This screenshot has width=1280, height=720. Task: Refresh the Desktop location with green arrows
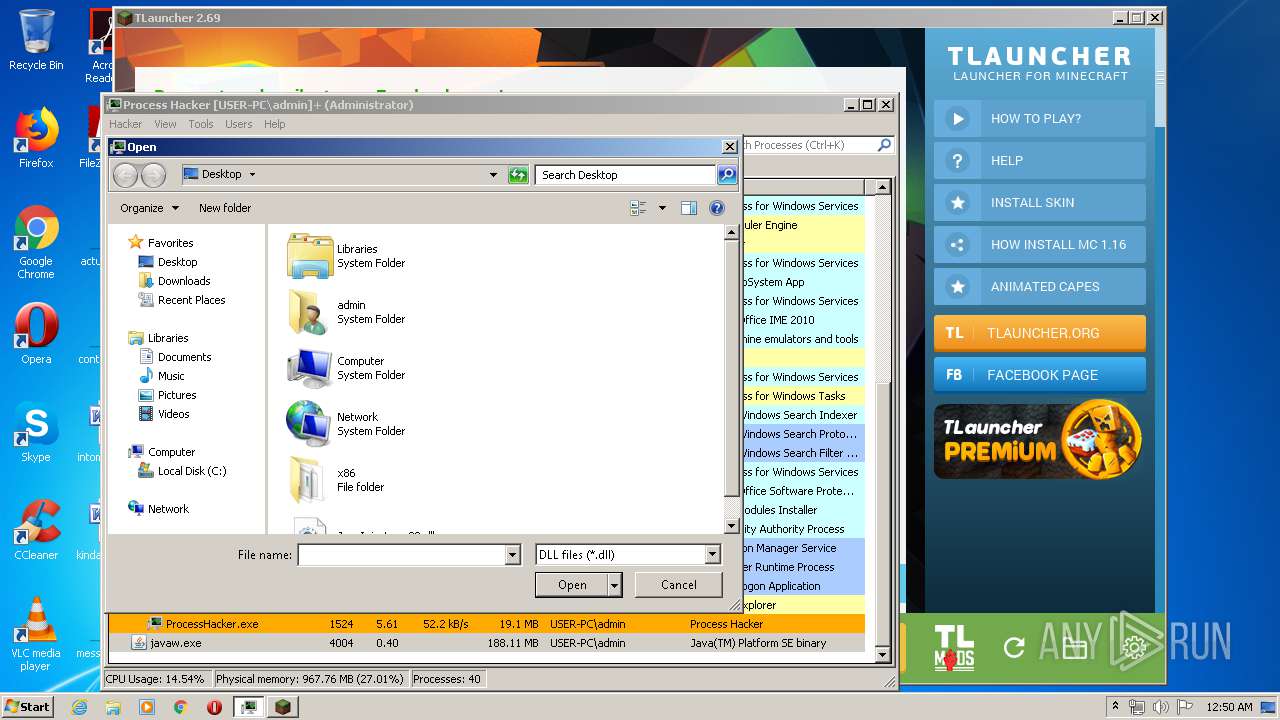(518, 175)
